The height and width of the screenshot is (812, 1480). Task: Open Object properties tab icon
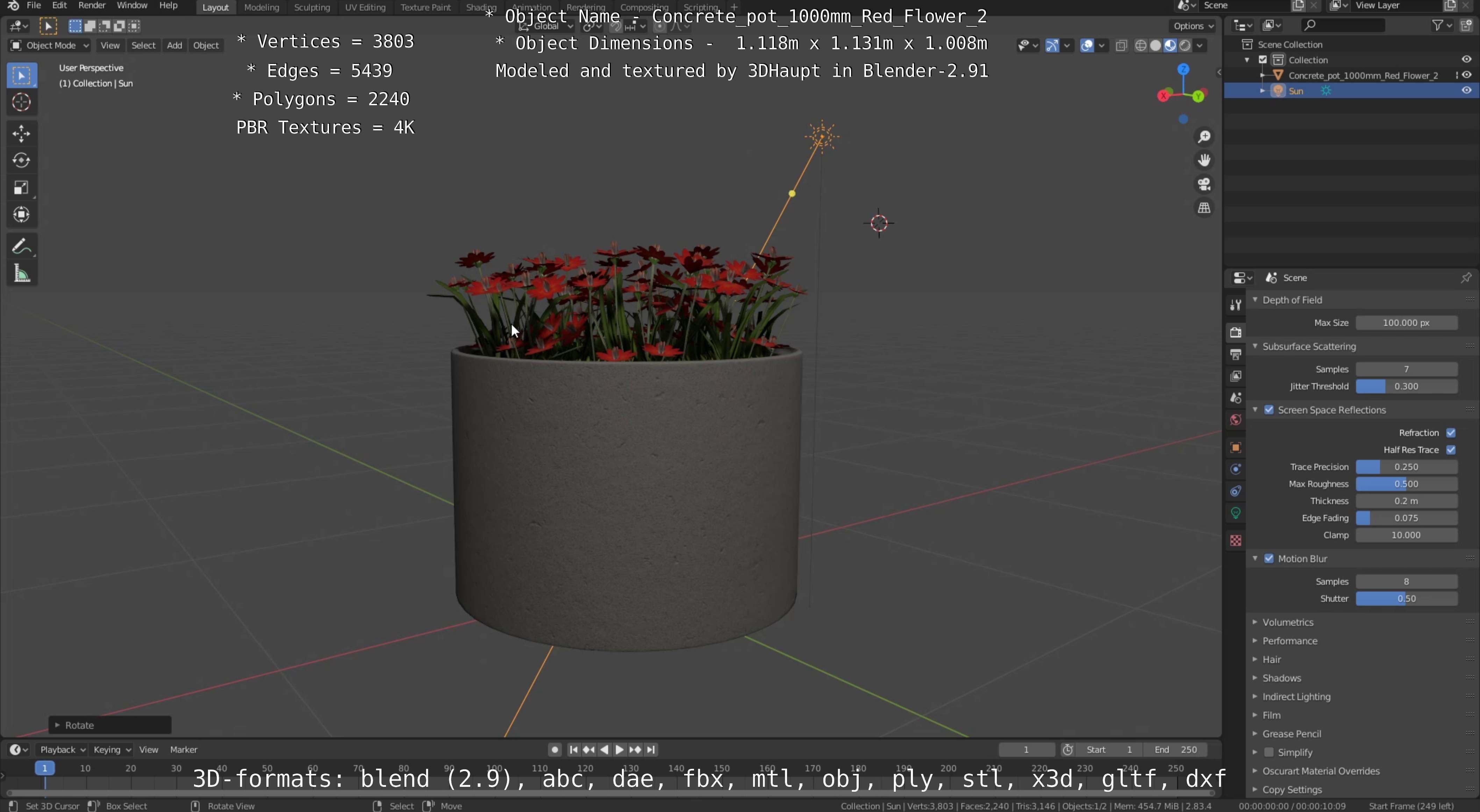pyautogui.click(x=1235, y=447)
